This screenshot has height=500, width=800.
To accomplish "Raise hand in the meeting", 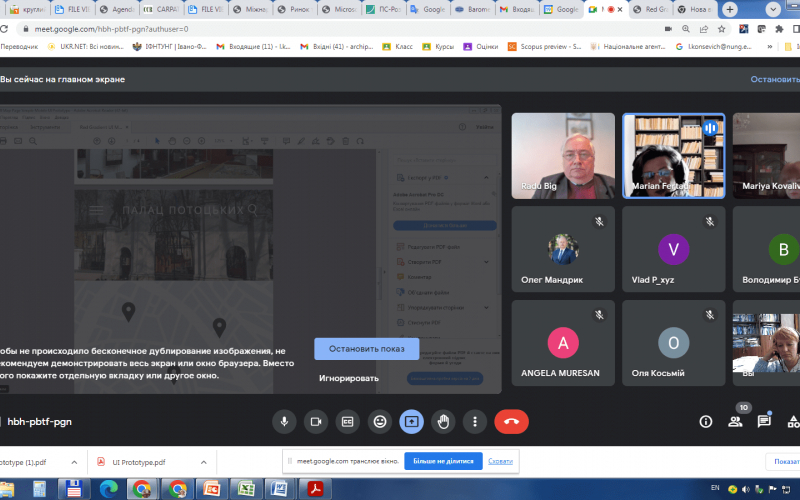I will pos(443,422).
